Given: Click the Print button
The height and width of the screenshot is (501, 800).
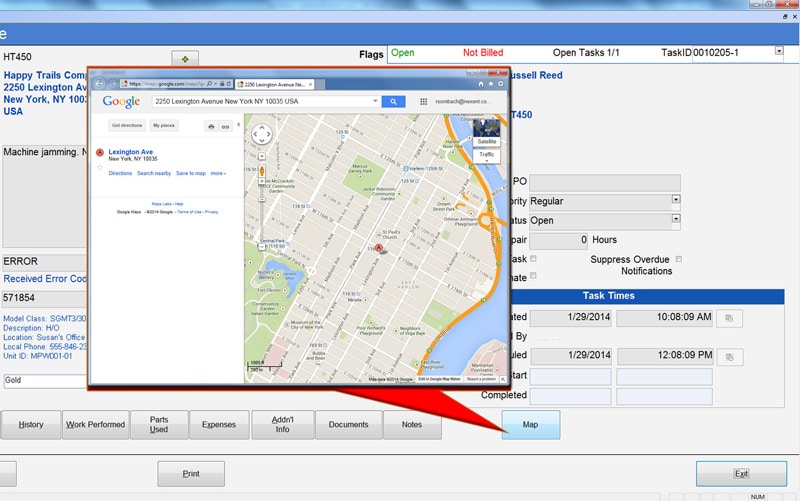Looking at the screenshot, I should pos(191,474).
